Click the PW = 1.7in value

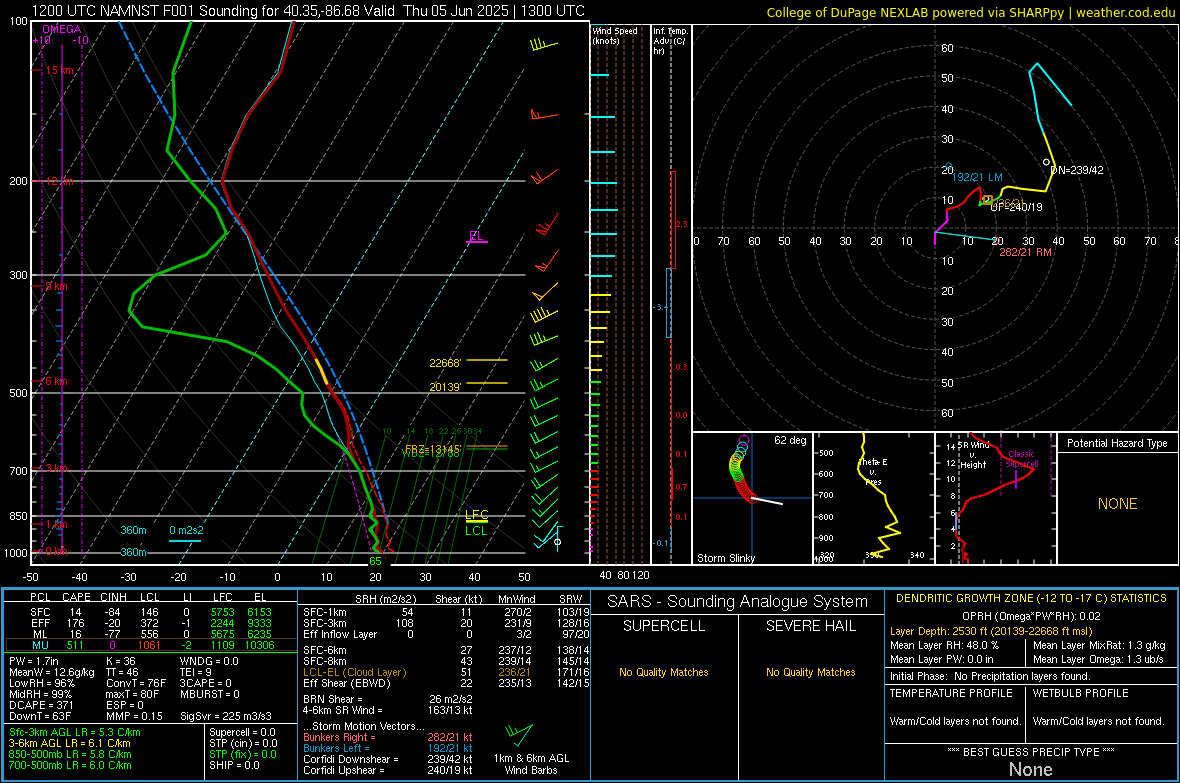click(34, 661)
